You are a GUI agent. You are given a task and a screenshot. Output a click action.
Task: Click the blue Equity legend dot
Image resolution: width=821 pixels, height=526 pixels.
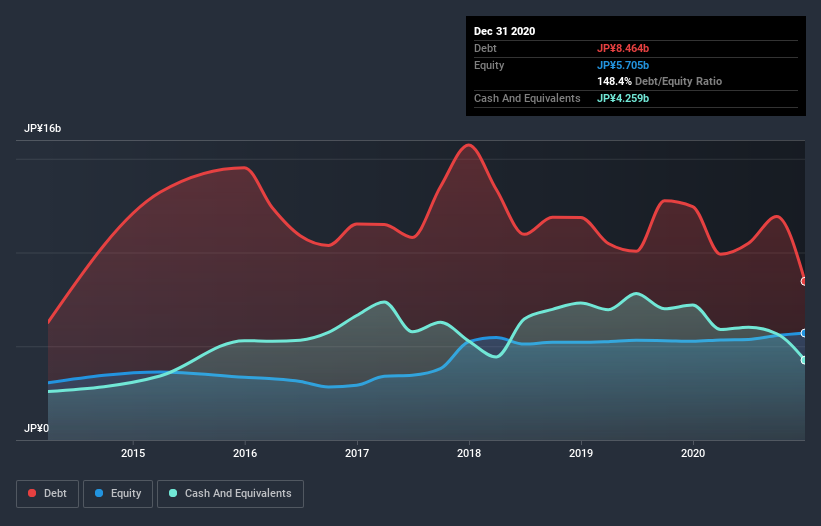[x=99, y=493]
